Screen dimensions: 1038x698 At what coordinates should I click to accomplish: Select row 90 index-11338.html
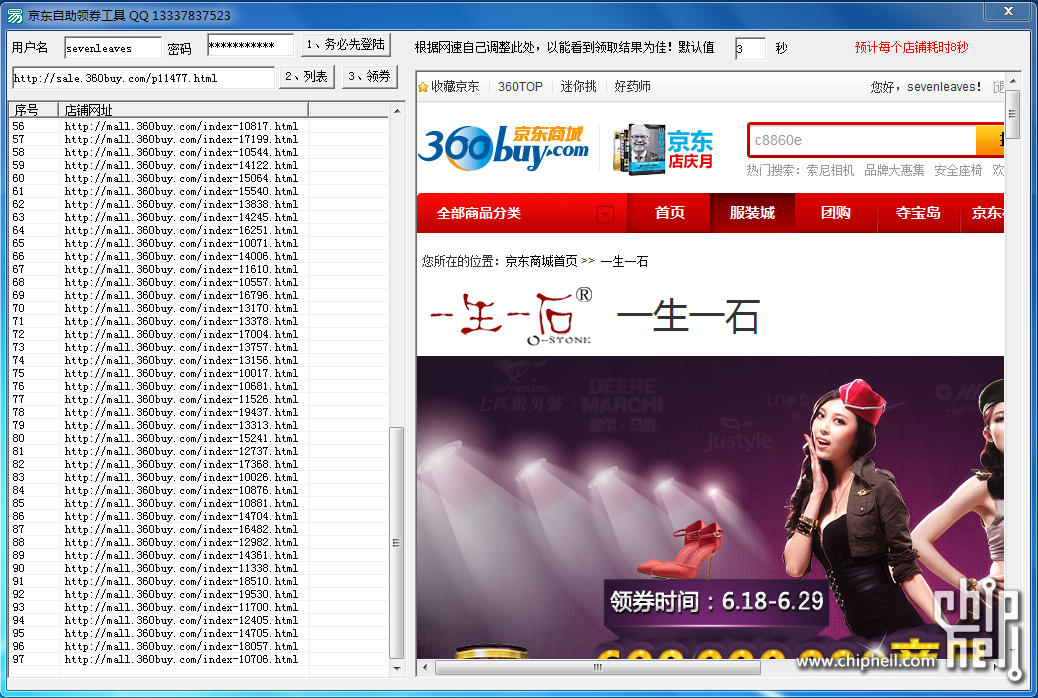coord(199,568)
